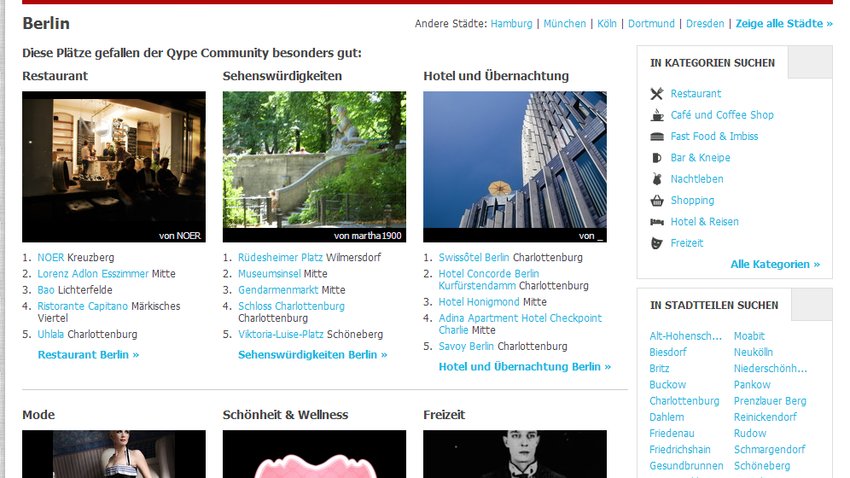This screenshot has height=478, width=850.
Task: Open NOER restaurant listing
Action: tap(50, 257)
